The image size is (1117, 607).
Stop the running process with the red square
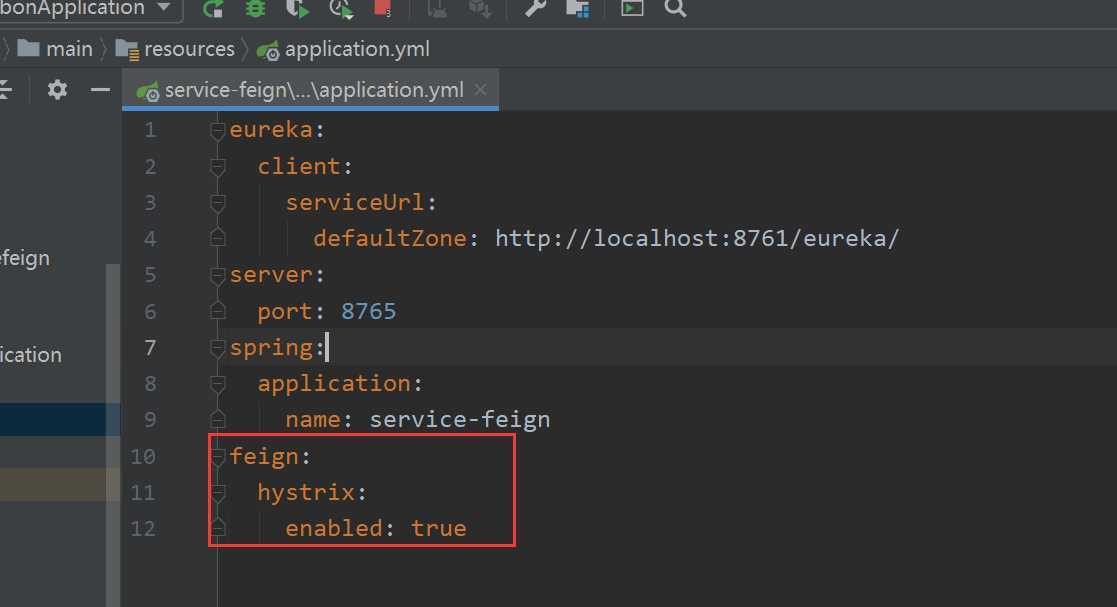pos(383,8)
